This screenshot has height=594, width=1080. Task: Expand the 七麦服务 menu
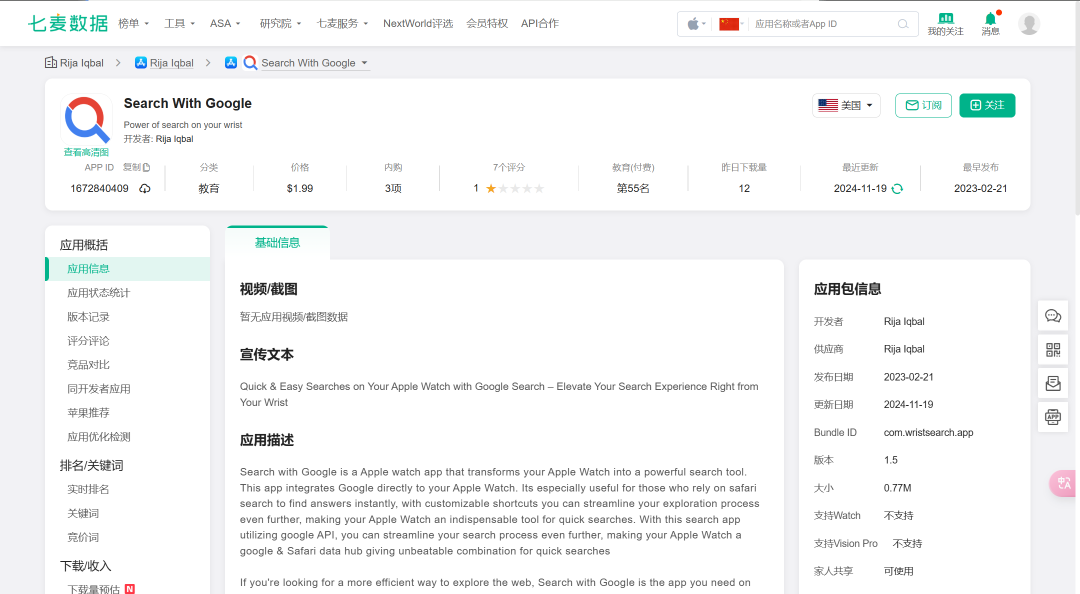(342, 23)
